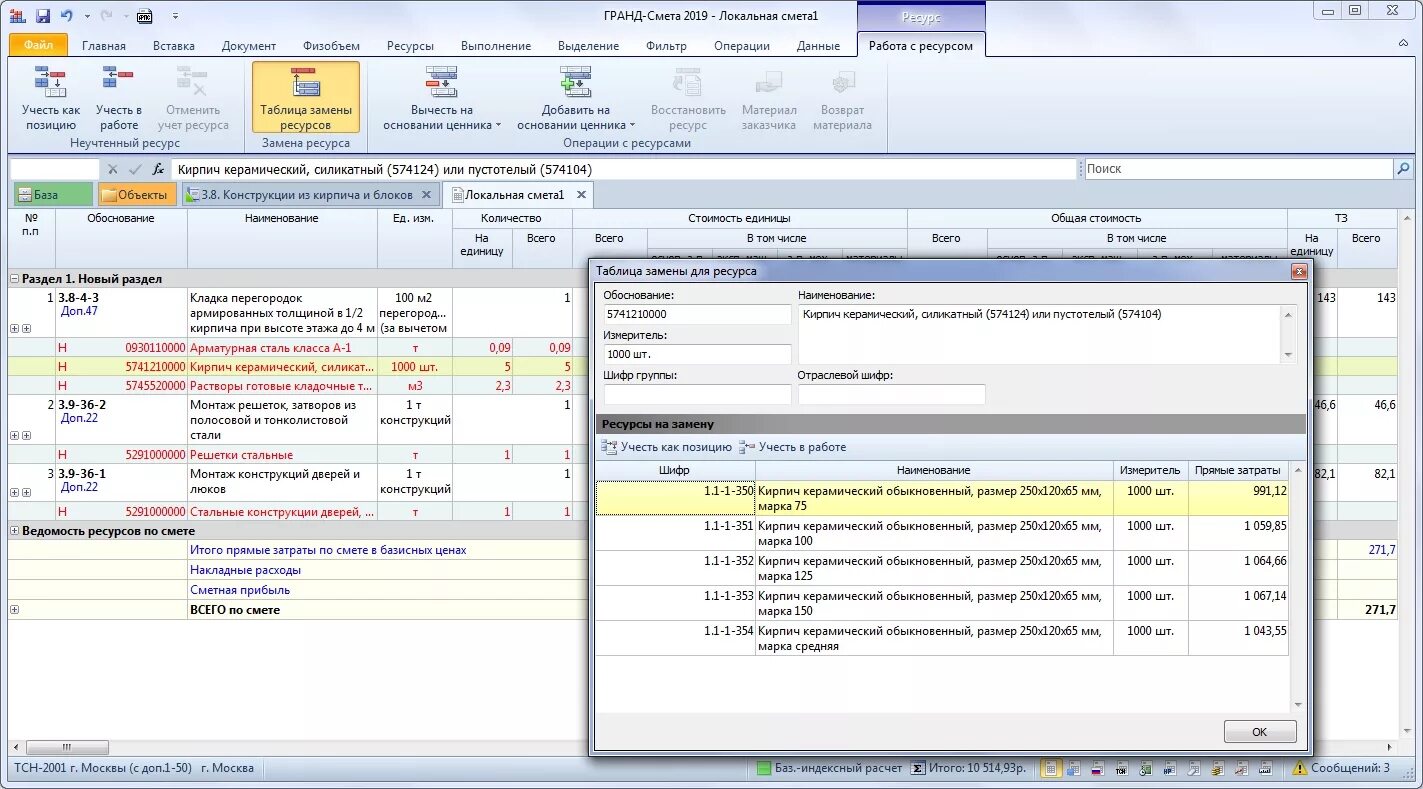Image resolution: width=1423 pixels, height=789 pixels.
Task: Click the empty 'Шифр группы' field
Action: coord(697,394)
